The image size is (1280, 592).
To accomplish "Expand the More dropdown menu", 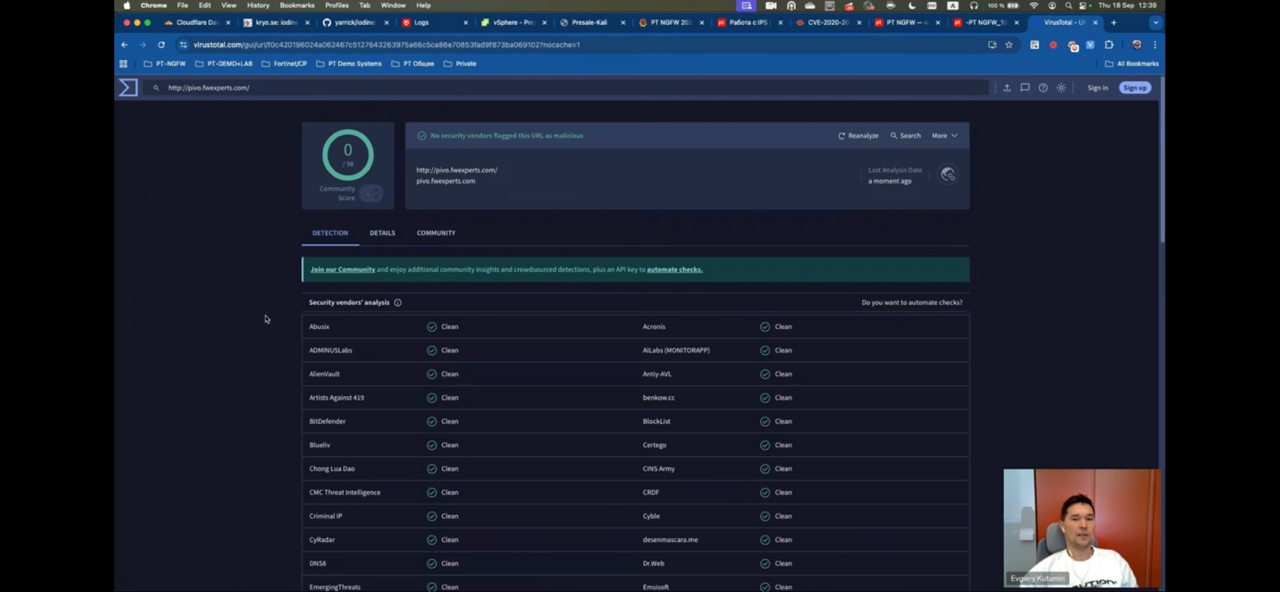I will pyautogui.click(x=944, y=136).
